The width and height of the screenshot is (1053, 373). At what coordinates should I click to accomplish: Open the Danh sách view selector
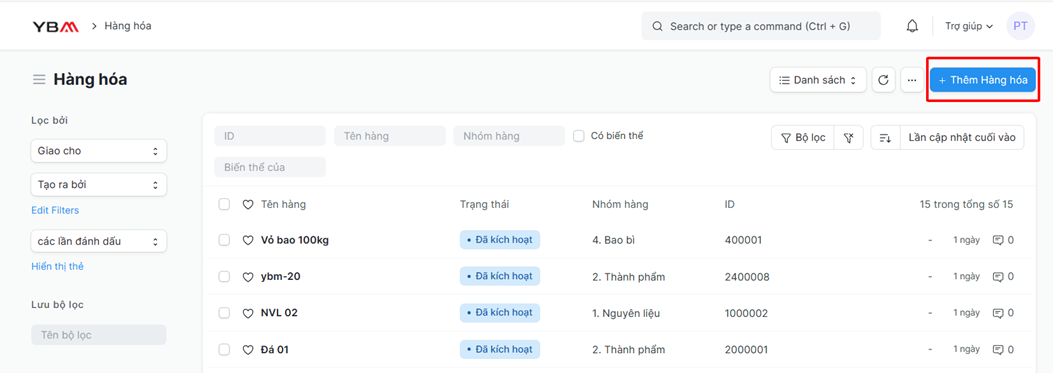(x=818, y=80)
